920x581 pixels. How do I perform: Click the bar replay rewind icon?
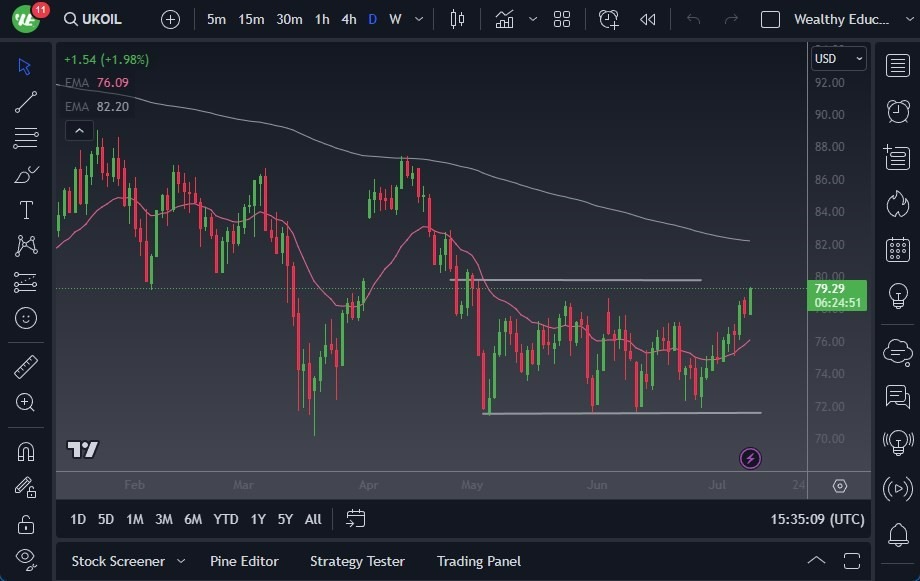(648, 19)
